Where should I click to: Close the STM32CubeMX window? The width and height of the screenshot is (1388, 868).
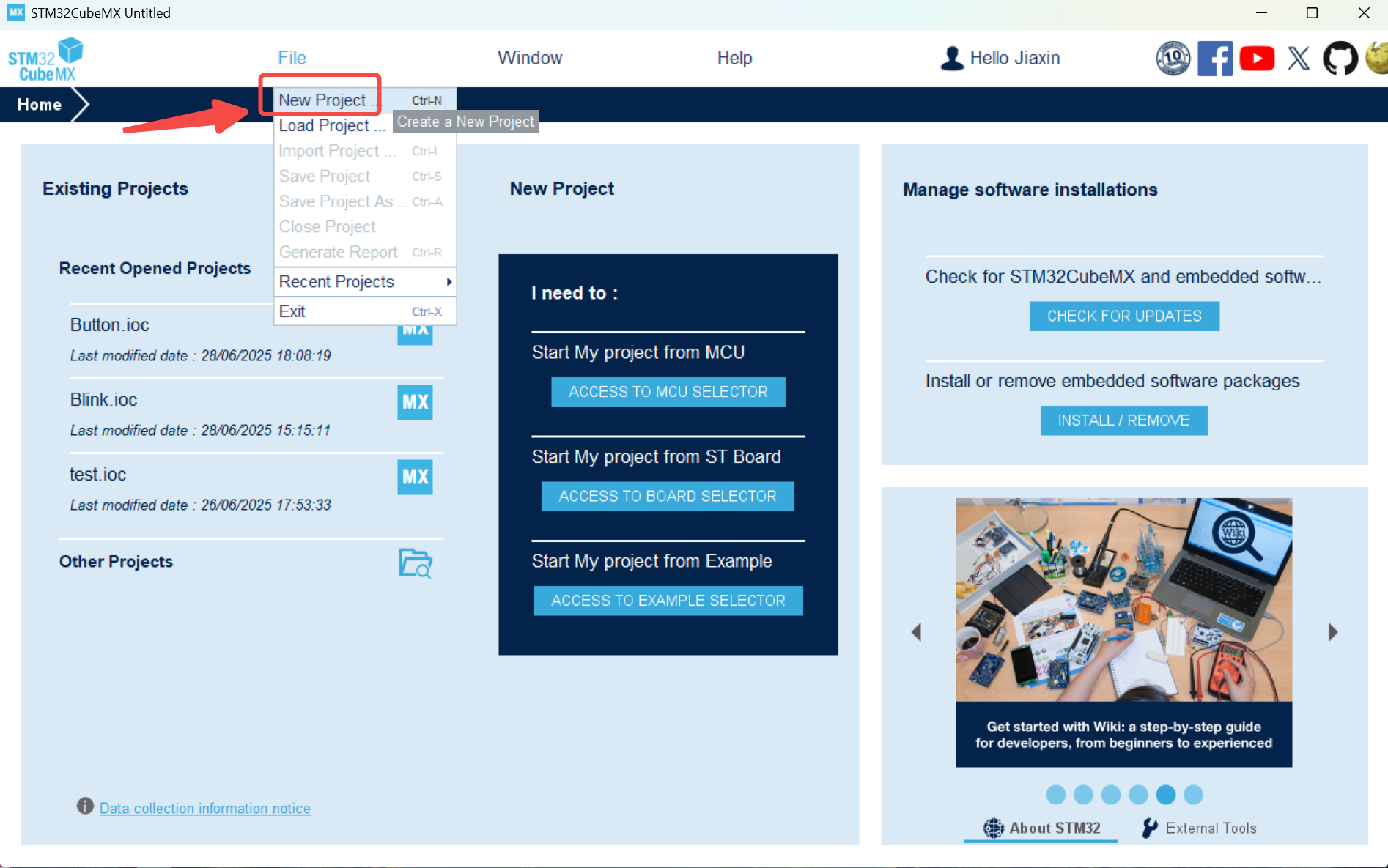coord(1363,12)
